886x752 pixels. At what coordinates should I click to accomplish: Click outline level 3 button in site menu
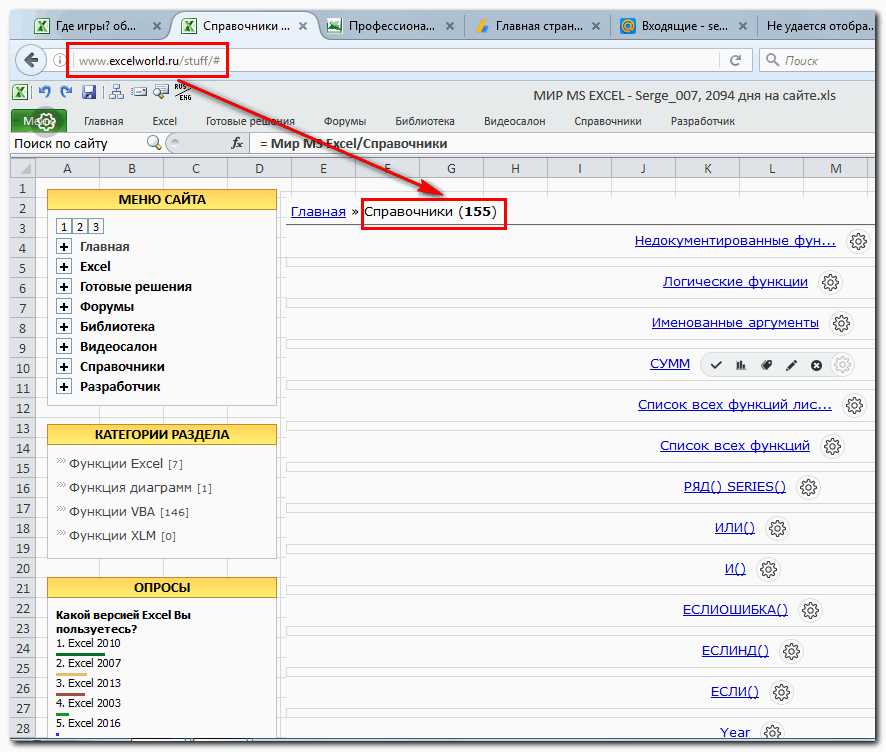coord(95,227)
